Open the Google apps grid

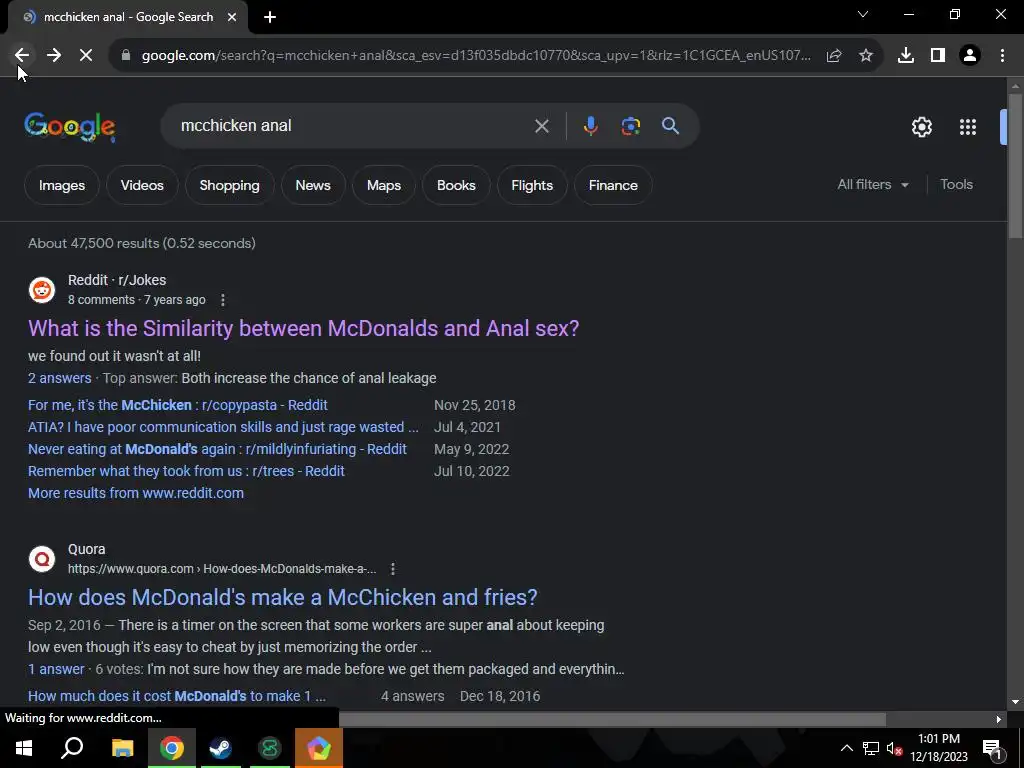[x=968, y=127]
